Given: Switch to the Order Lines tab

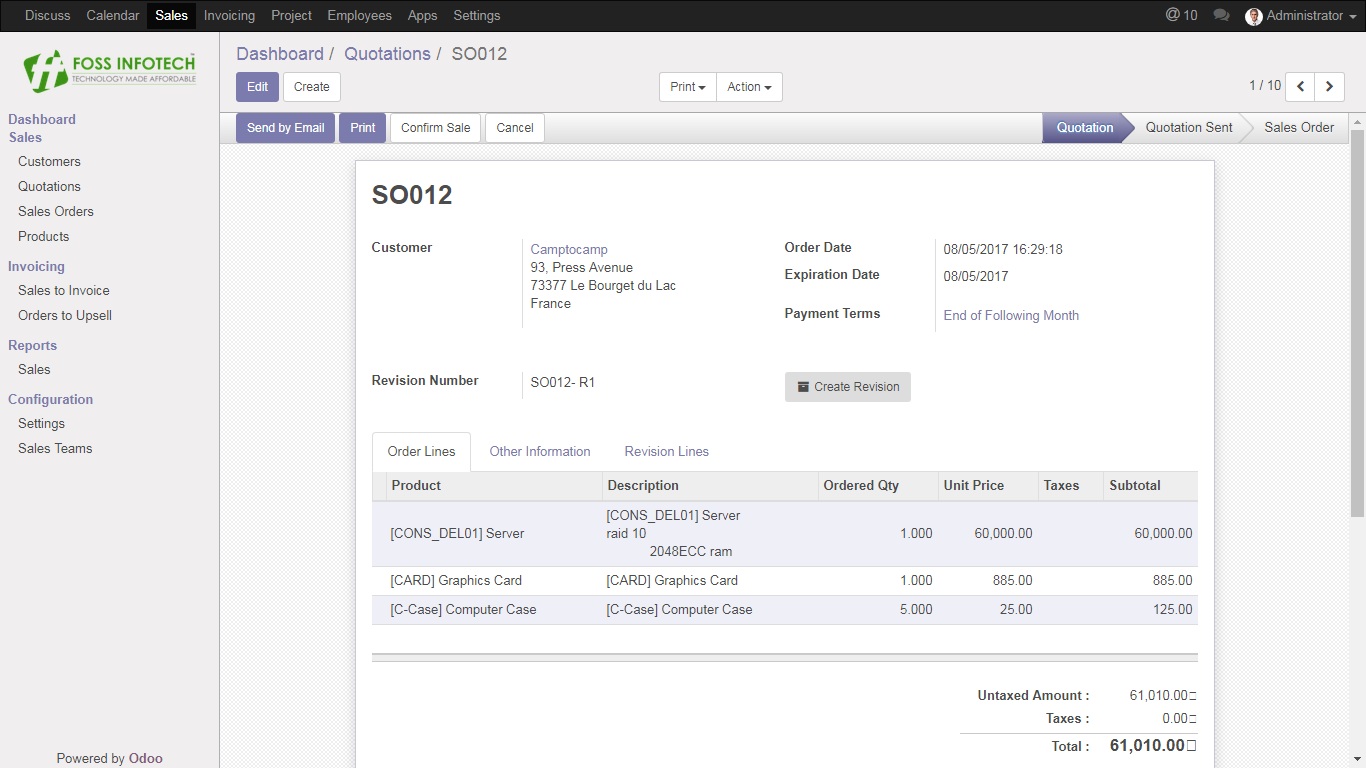Looking at the screenshot, I should (x=421, y=452).
